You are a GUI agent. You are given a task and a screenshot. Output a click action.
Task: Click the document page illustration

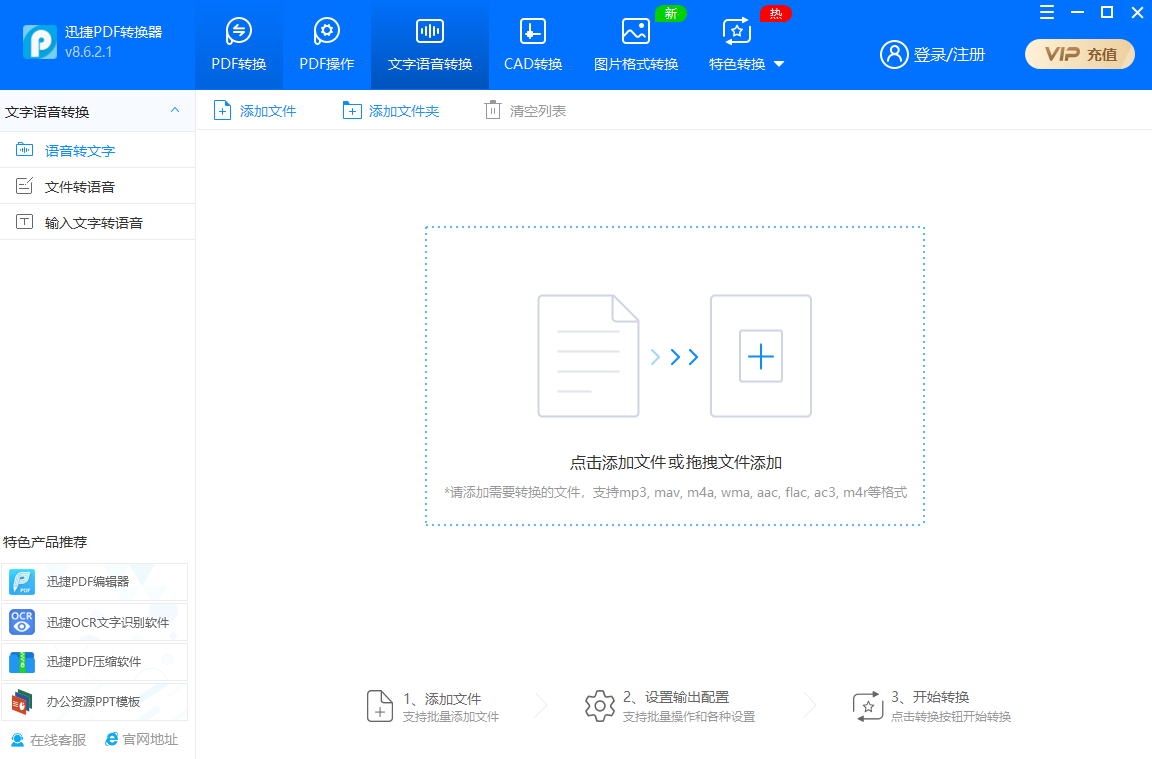[x=588, y=356]
